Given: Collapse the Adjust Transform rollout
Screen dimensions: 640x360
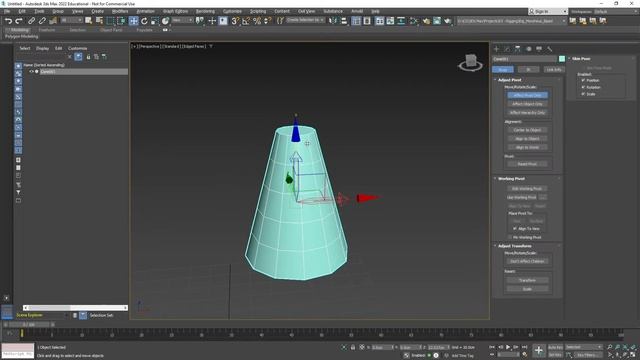Looking at the screenshot, I should [514, 246].
